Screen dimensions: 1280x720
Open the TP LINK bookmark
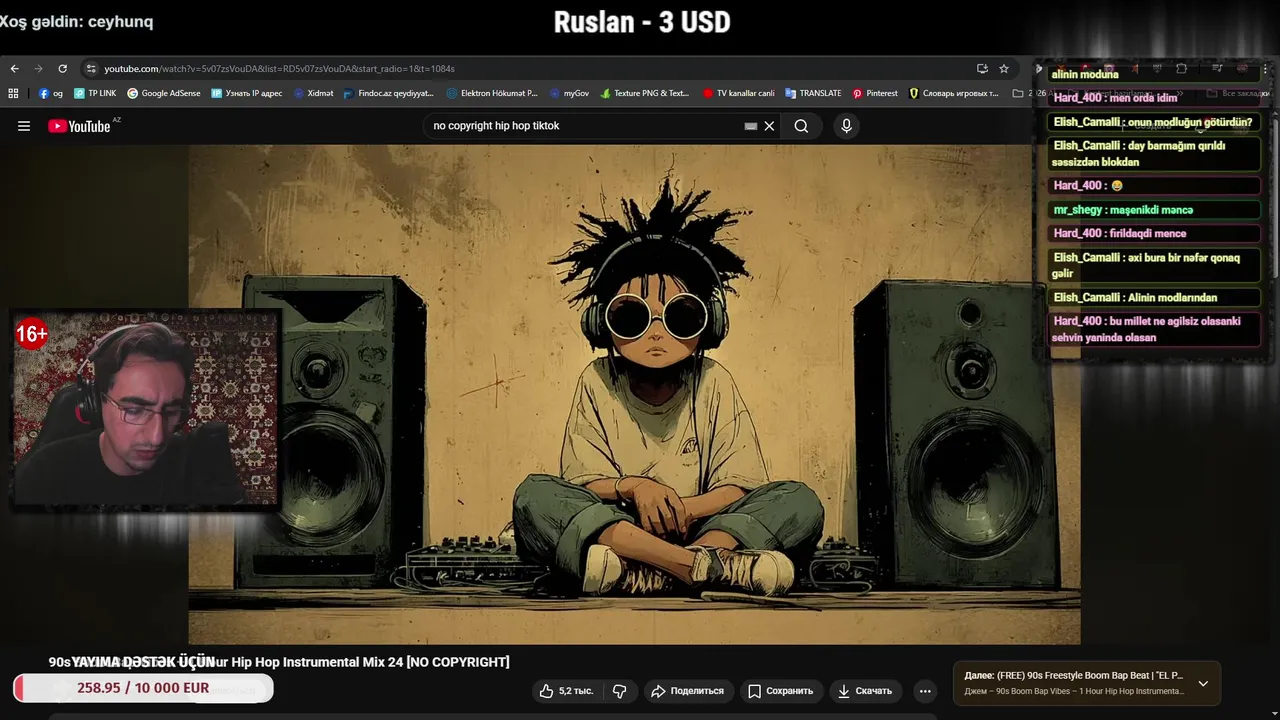pos(95,93)
